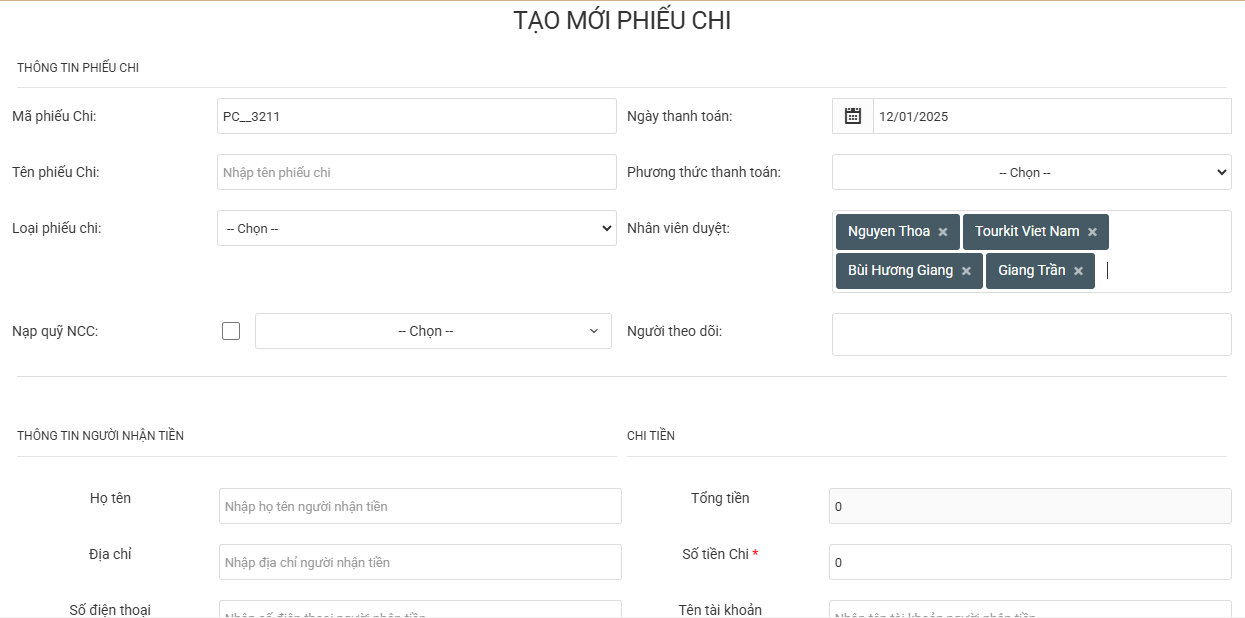Click the payment date field 12/01/2025
Screen dimensions: 1245x618
coord(1052,116)
